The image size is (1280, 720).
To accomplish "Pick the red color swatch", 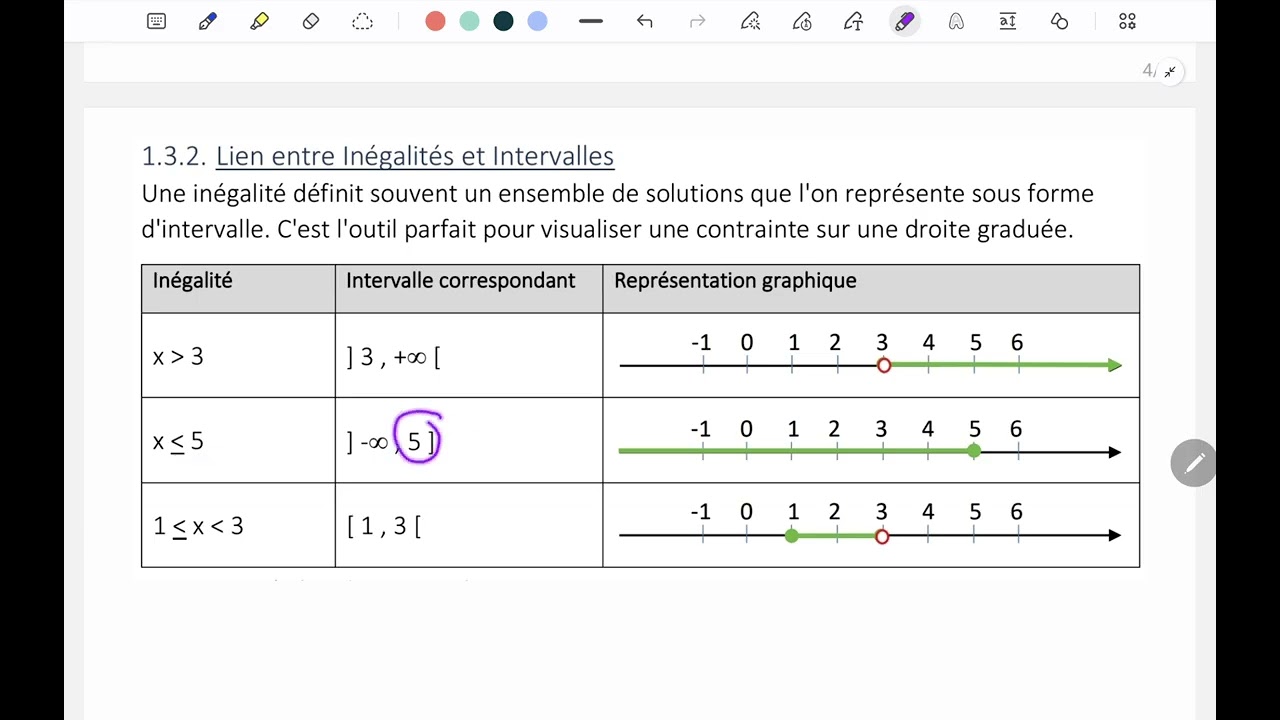I will coord(435,21).
